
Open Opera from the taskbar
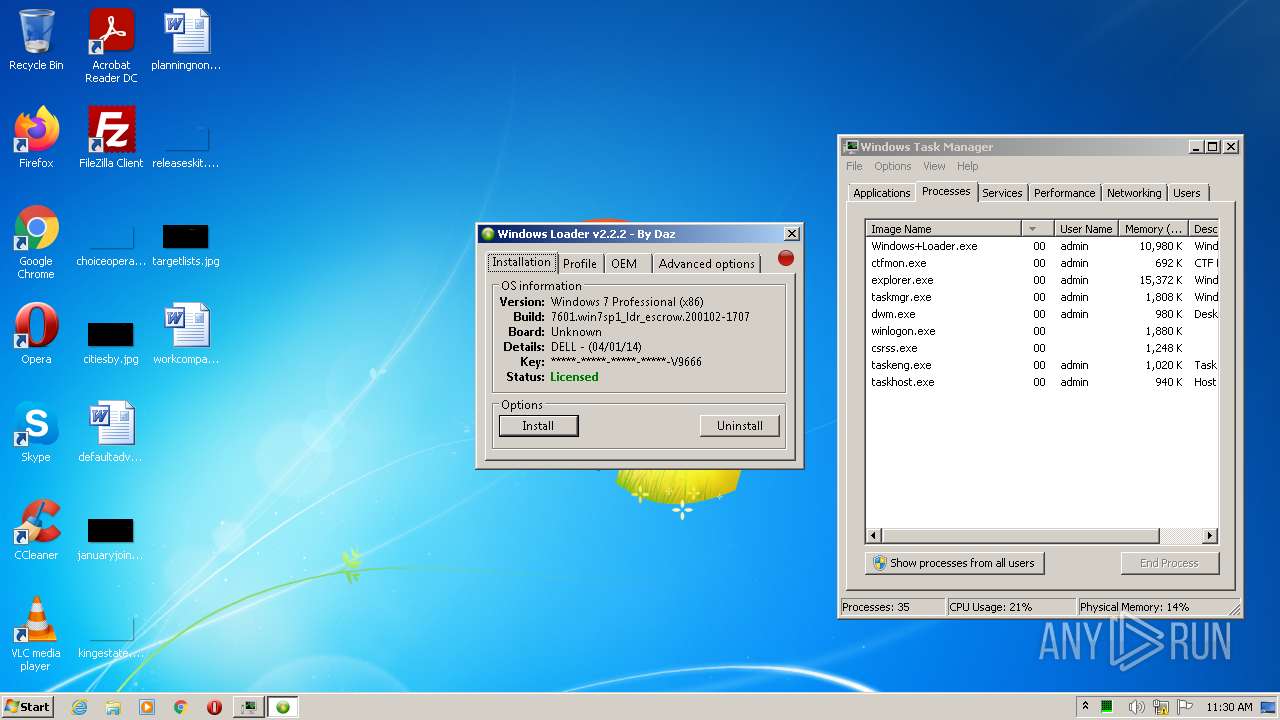pyautogui.click(x=214, y=707)
